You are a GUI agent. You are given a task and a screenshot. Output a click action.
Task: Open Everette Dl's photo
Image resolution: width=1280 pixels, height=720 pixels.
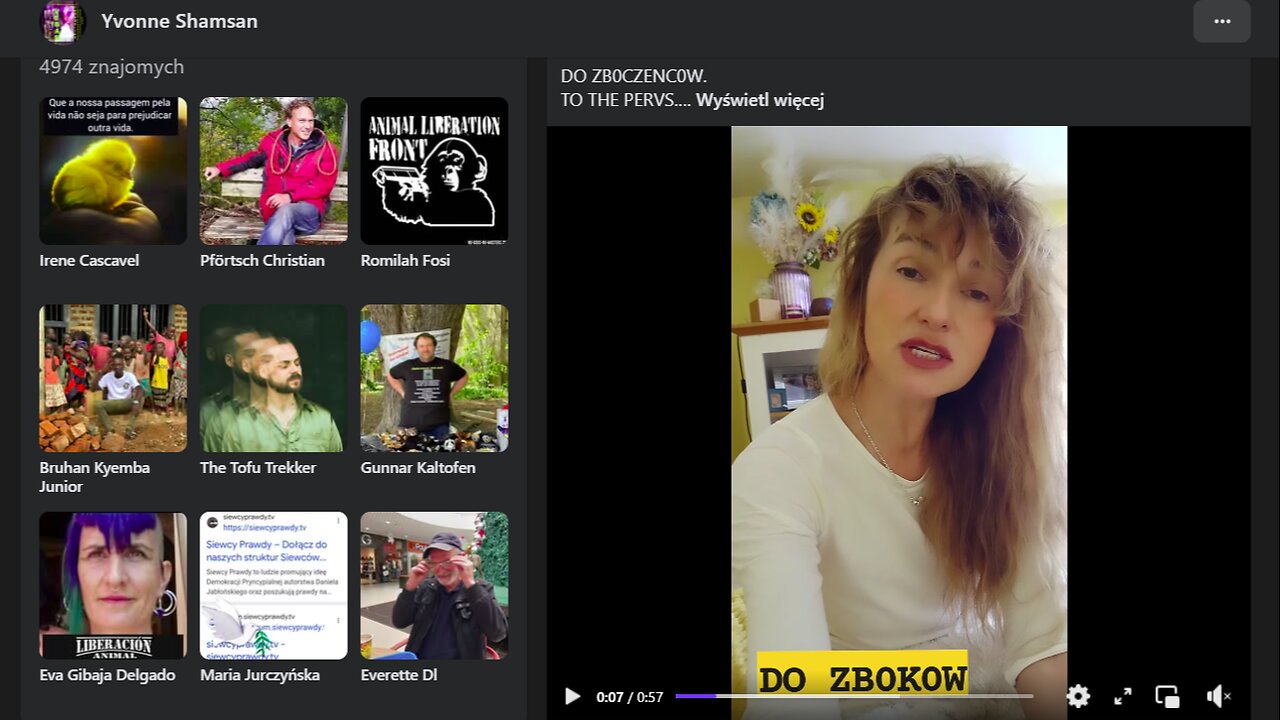434,586
